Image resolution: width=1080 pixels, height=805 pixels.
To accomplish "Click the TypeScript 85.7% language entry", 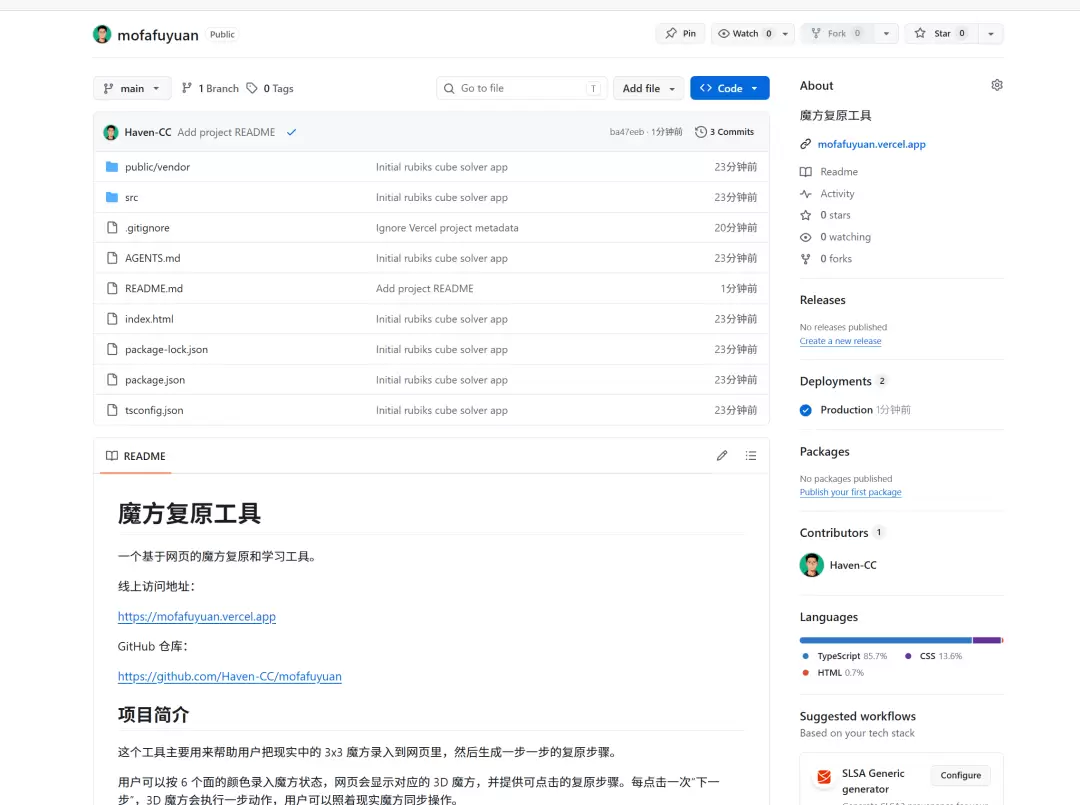I will (844, 656).
